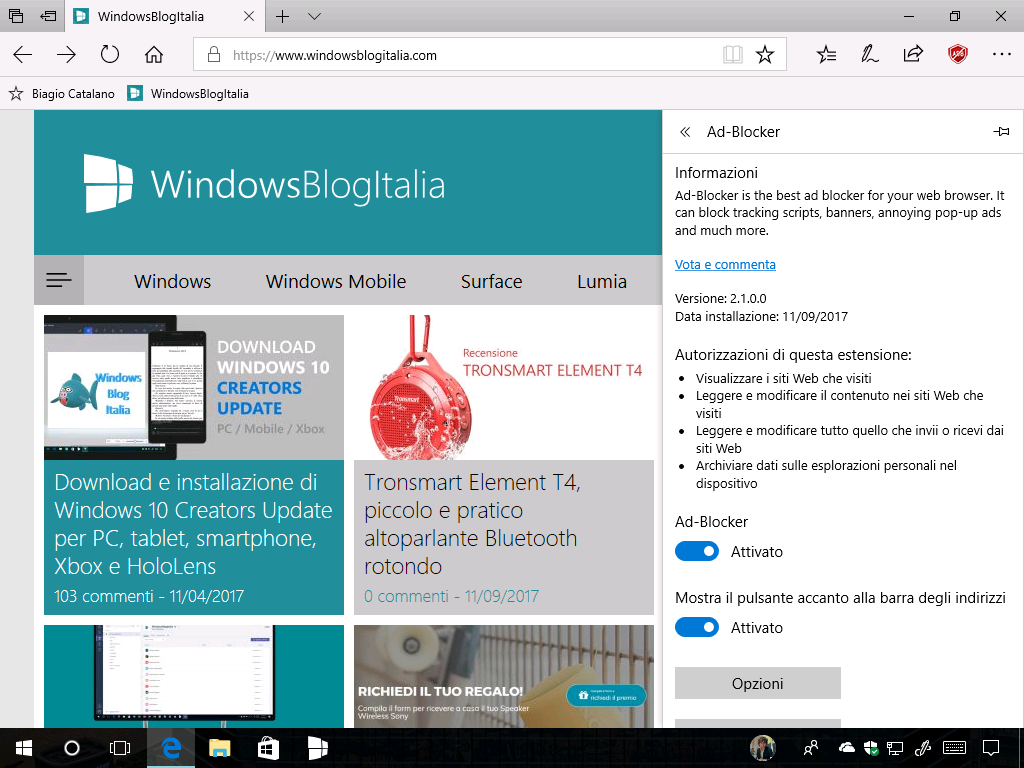Open Cortana circle on taskbar
The height and width of the screenshot is (768, 1024).
72,748
